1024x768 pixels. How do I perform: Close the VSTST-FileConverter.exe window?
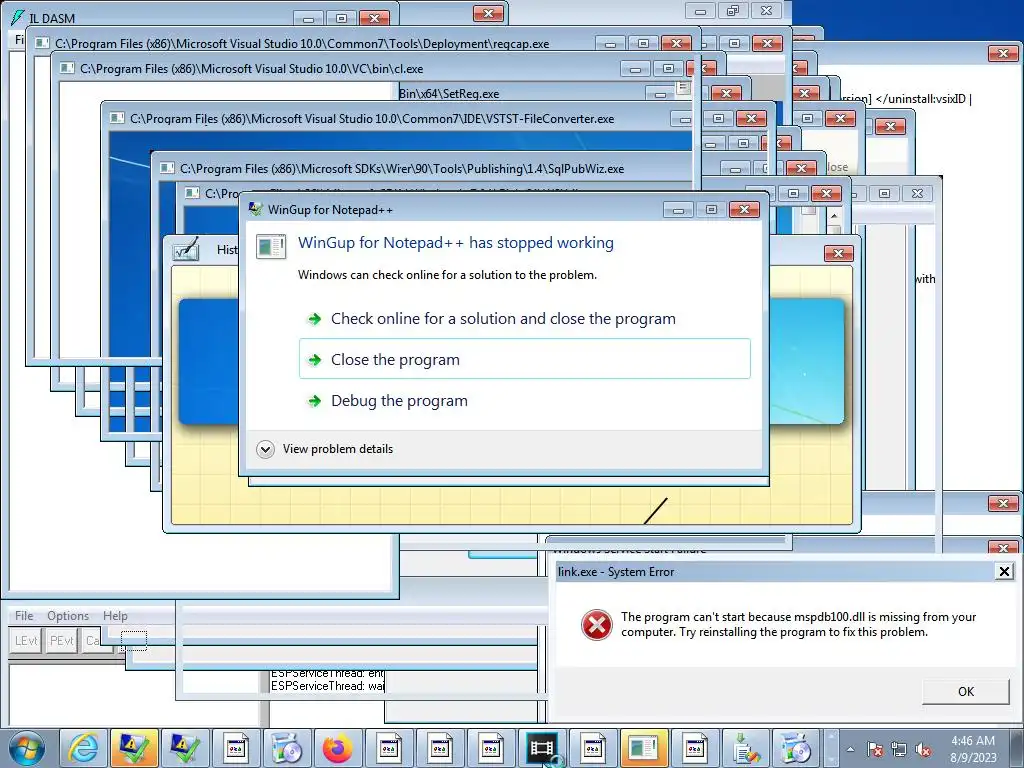751,118
